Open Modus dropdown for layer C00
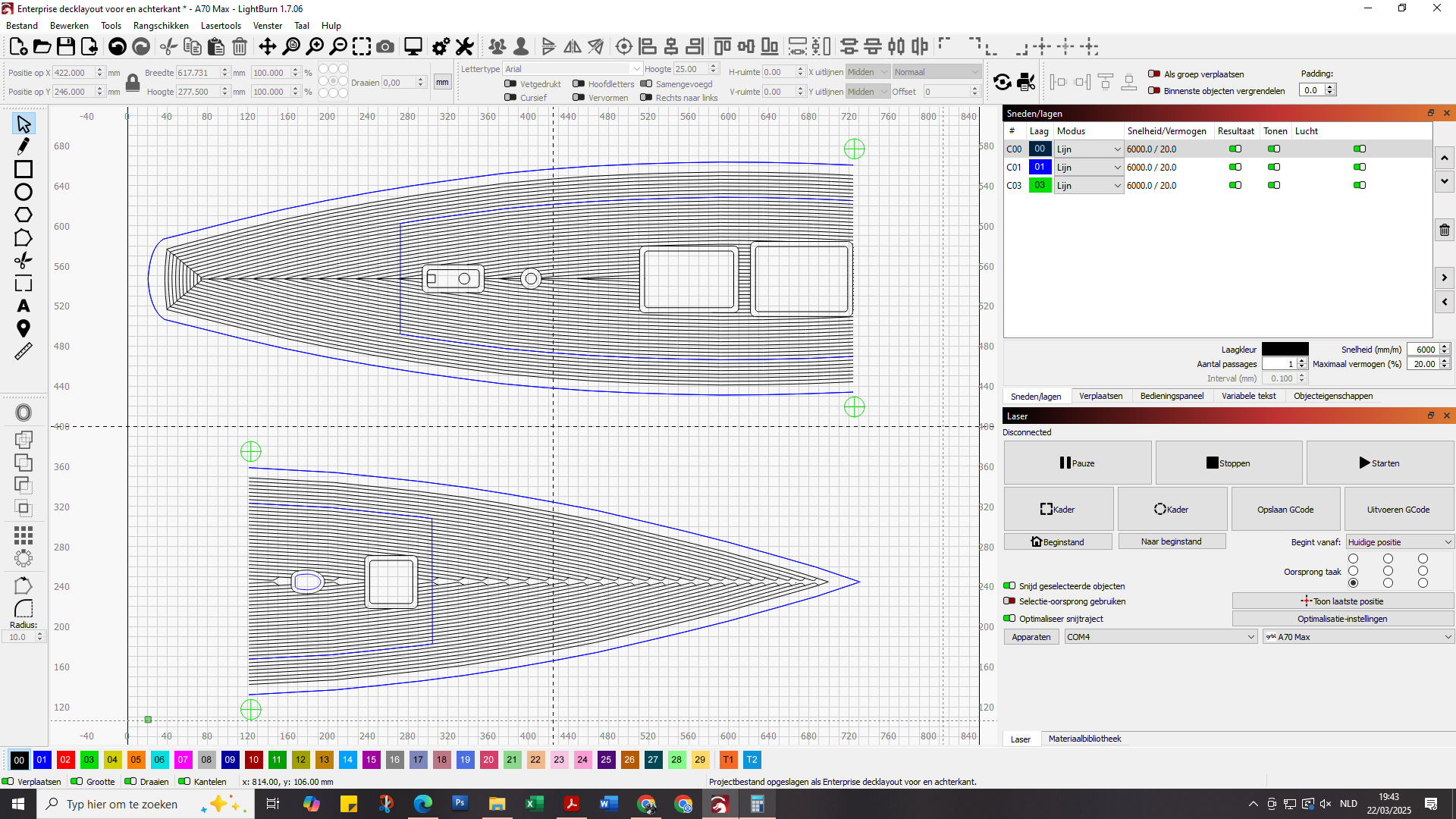Viewport: 1456px width, 819px height. click(x=1088, y=149)
